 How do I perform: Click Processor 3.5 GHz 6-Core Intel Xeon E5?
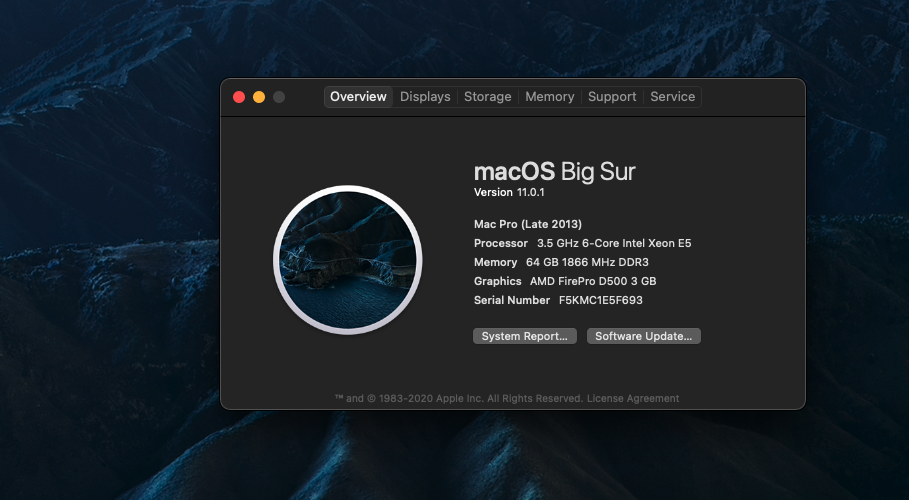click(583, 244)
